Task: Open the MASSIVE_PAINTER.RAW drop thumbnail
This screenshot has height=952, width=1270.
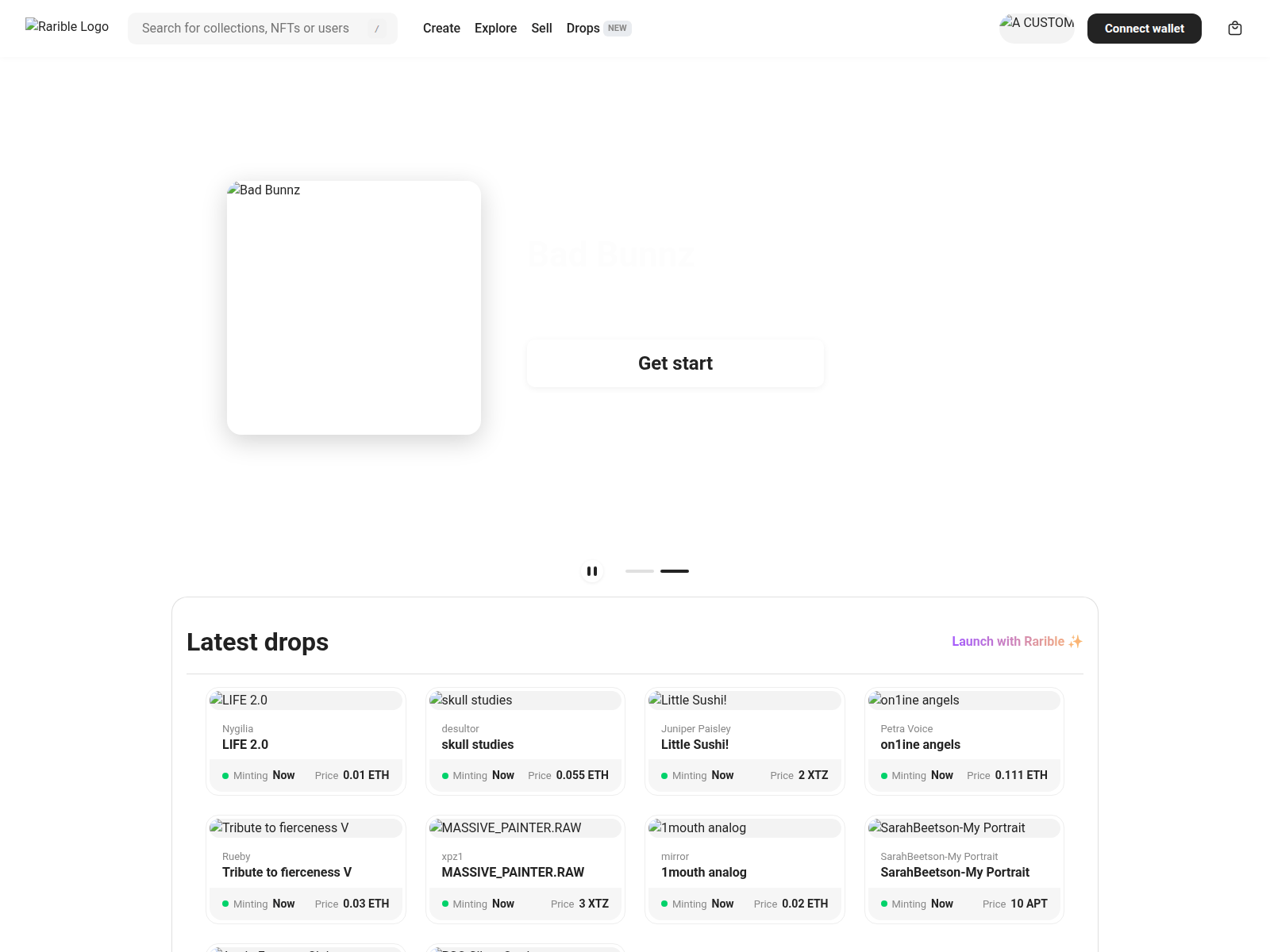Action: [525, 828]
